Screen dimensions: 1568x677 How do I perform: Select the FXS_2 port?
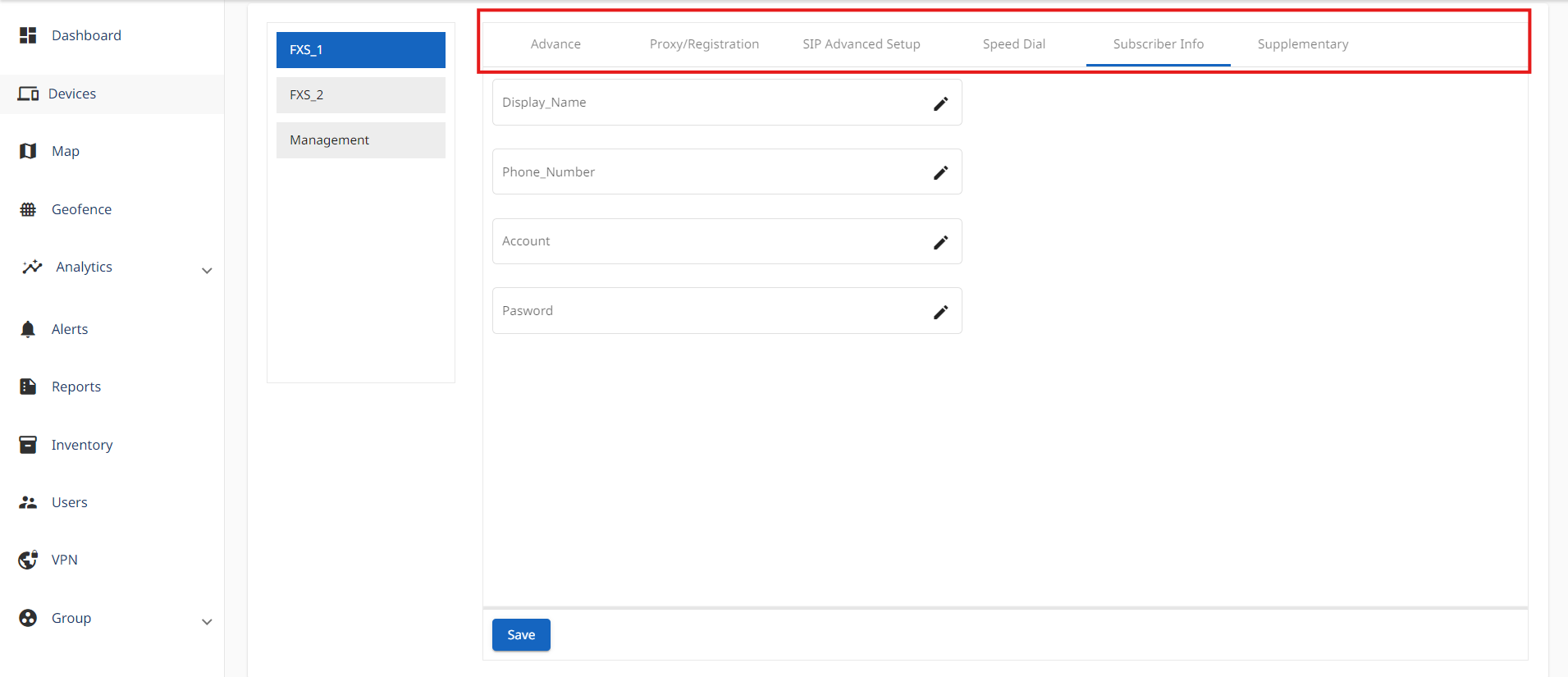(x=360, y=95)
